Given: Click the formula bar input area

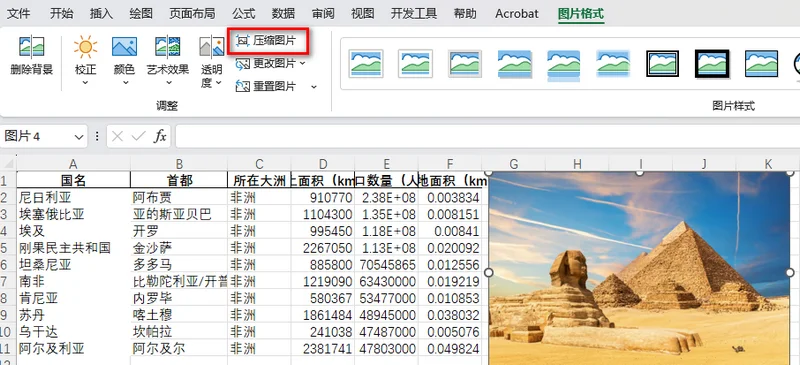Looking at the screenshot, I should [x=487, y=137].
